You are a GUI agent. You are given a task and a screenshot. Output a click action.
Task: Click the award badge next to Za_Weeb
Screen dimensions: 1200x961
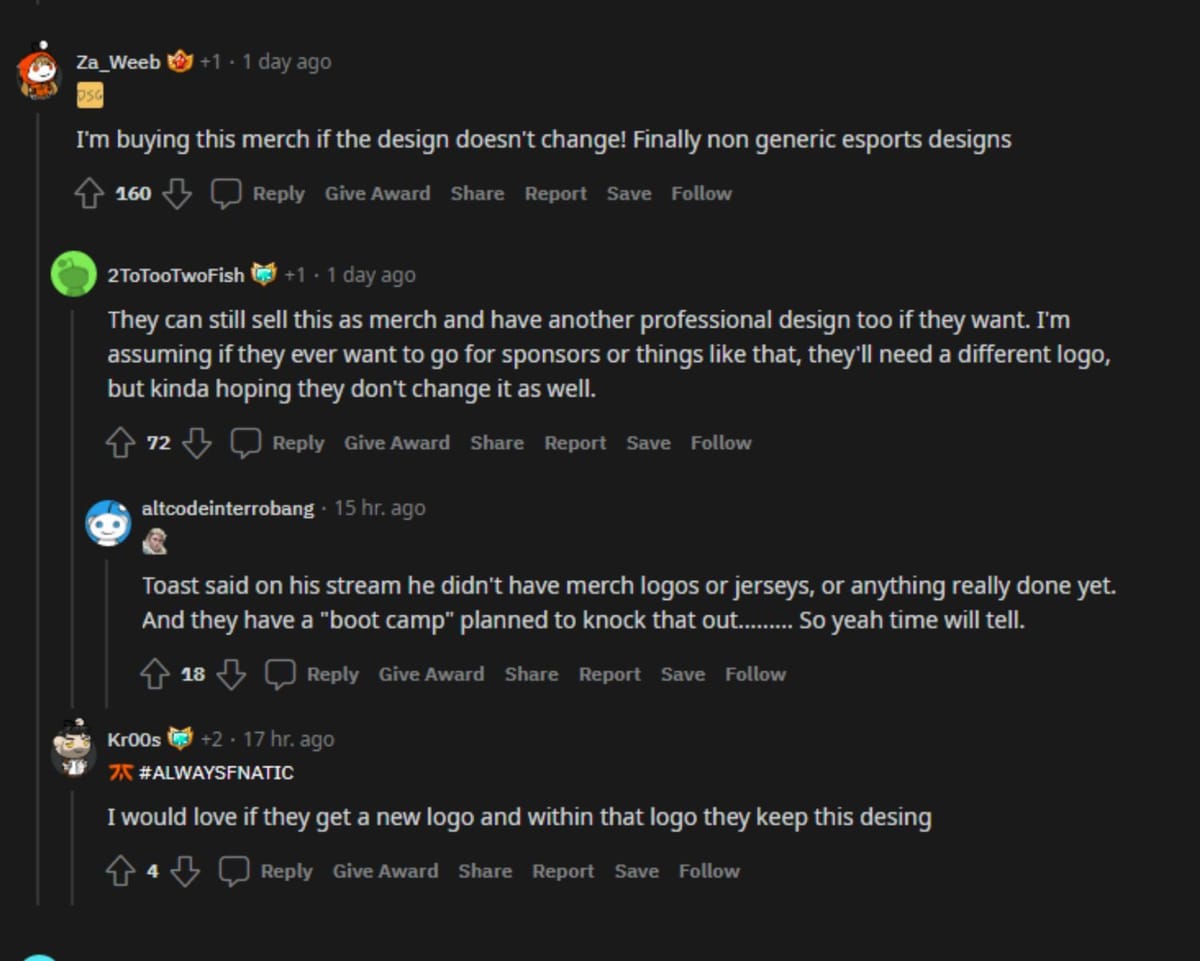pyautogui.click(x=180, y=61)
